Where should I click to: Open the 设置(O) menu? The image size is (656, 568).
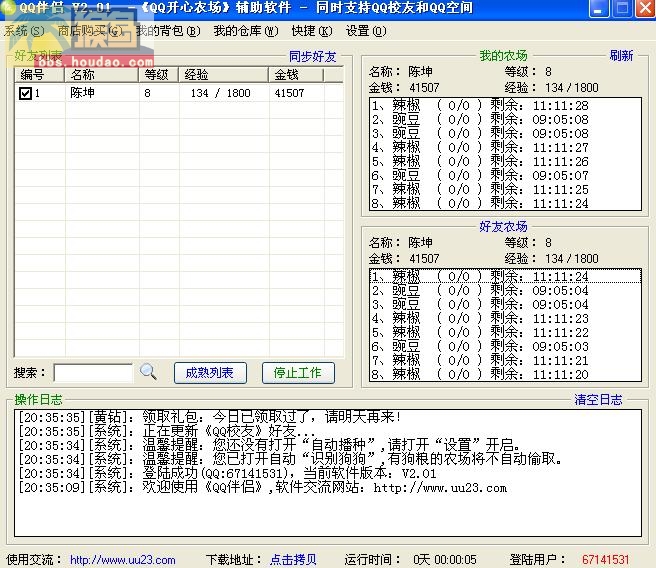366,31
